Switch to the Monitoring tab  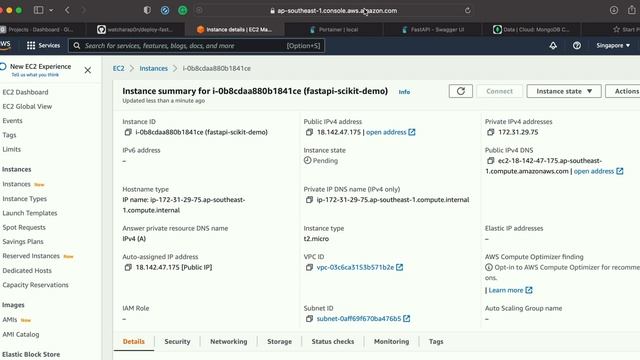coord(391,342)
